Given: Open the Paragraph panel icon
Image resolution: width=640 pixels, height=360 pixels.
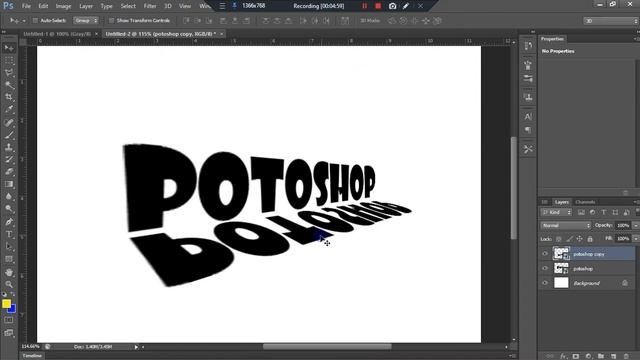Looking at the screenshot, I should click(x=528, y=130).
